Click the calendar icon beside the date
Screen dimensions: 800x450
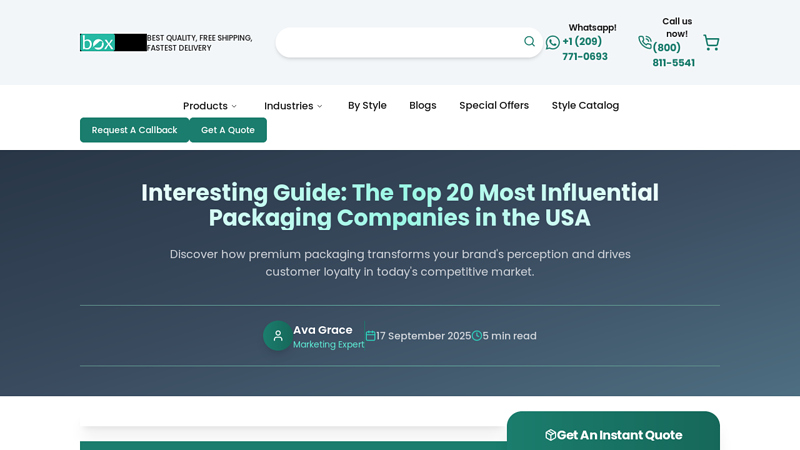pyautogui.click(x=370, y=336)
